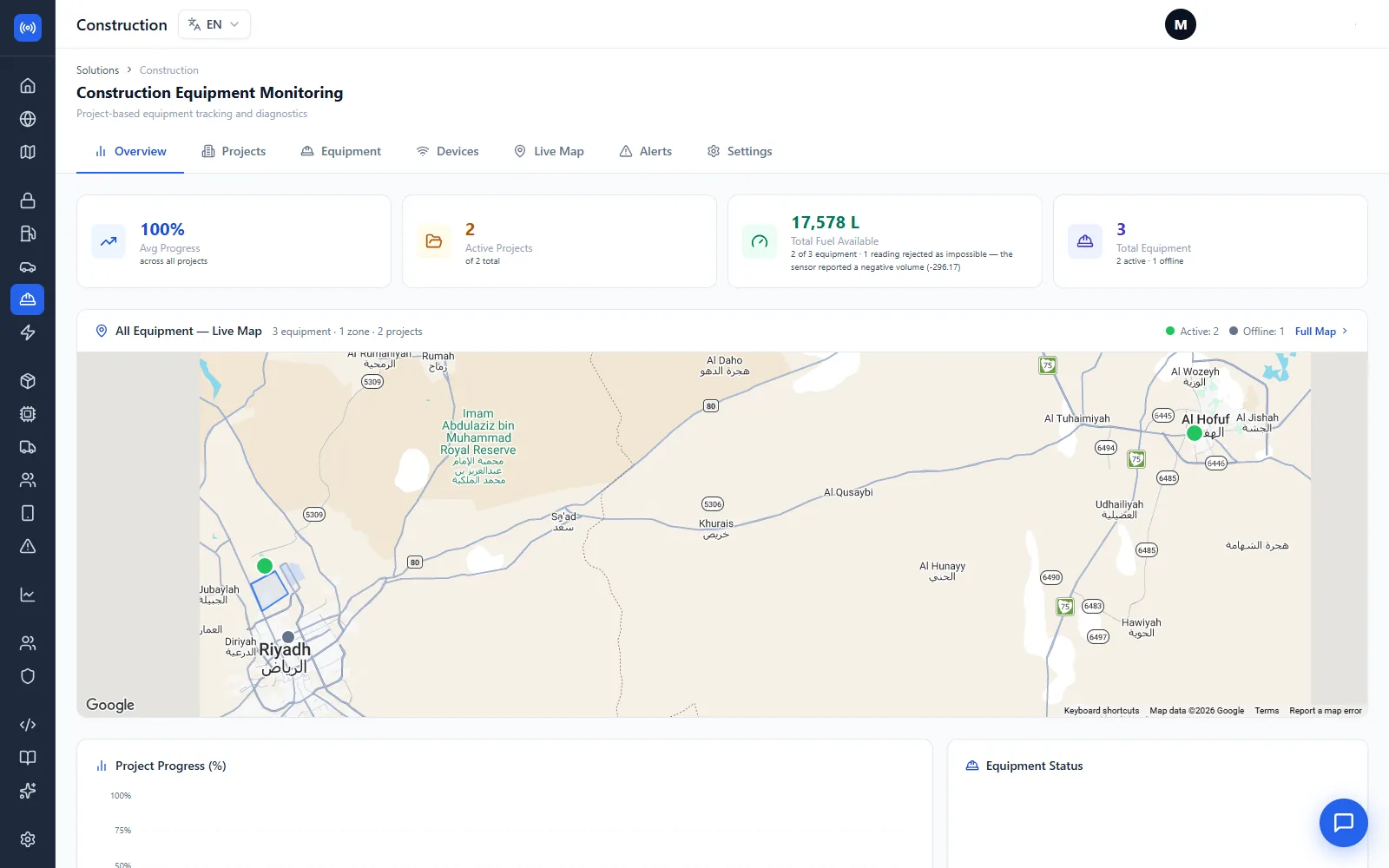Open the home icon in sidebar
1389x868 pixels.
pos(28,86)
